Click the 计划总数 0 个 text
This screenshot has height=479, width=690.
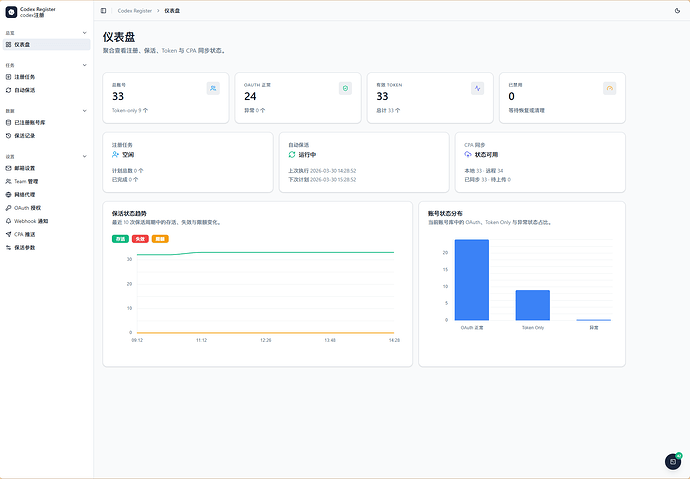pyautogui.click(x=128, y=171)
